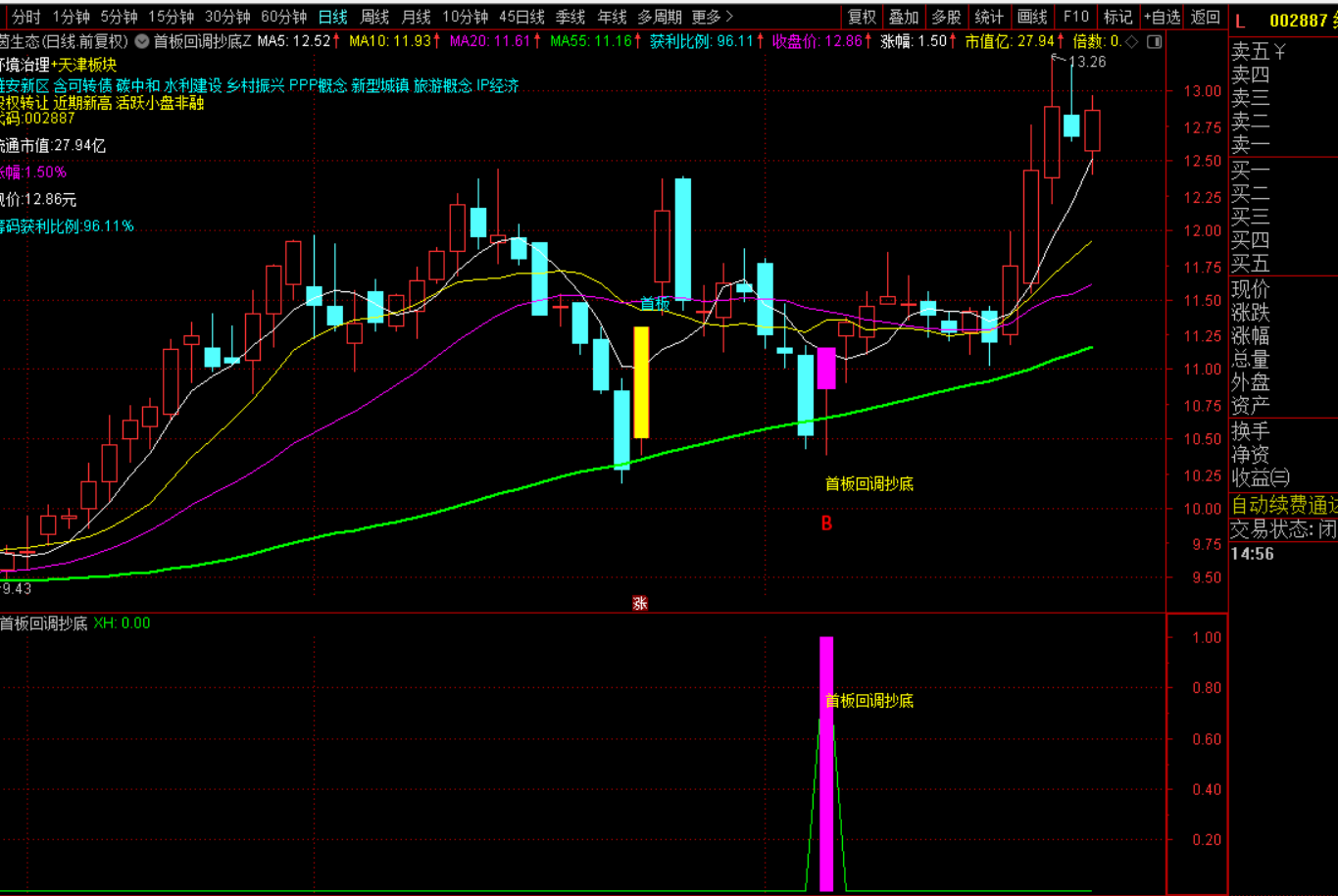Click the MA20: 11.61 readout
The width and height of the screenshot is (1338, 896).
pyautogui.click(x=495, y=41)
